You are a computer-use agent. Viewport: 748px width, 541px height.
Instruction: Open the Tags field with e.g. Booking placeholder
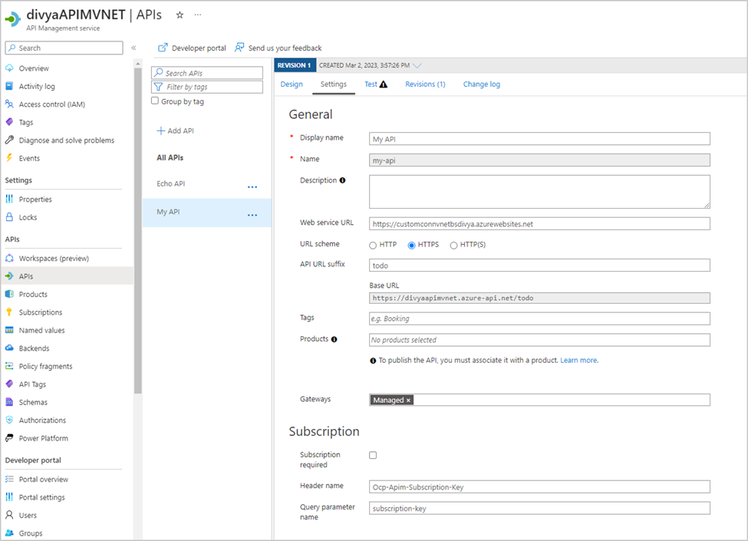tap(540, 318)
